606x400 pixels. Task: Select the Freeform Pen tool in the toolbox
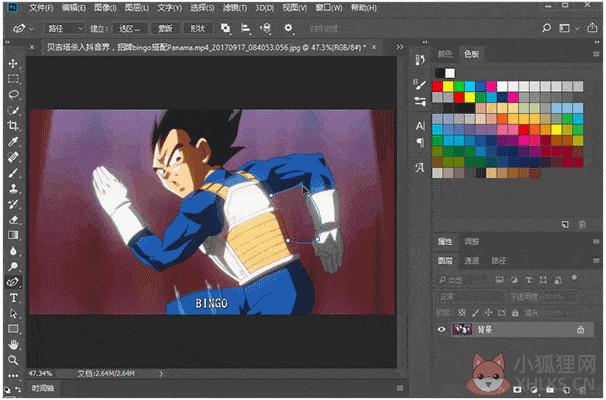[x=13, y=282]
